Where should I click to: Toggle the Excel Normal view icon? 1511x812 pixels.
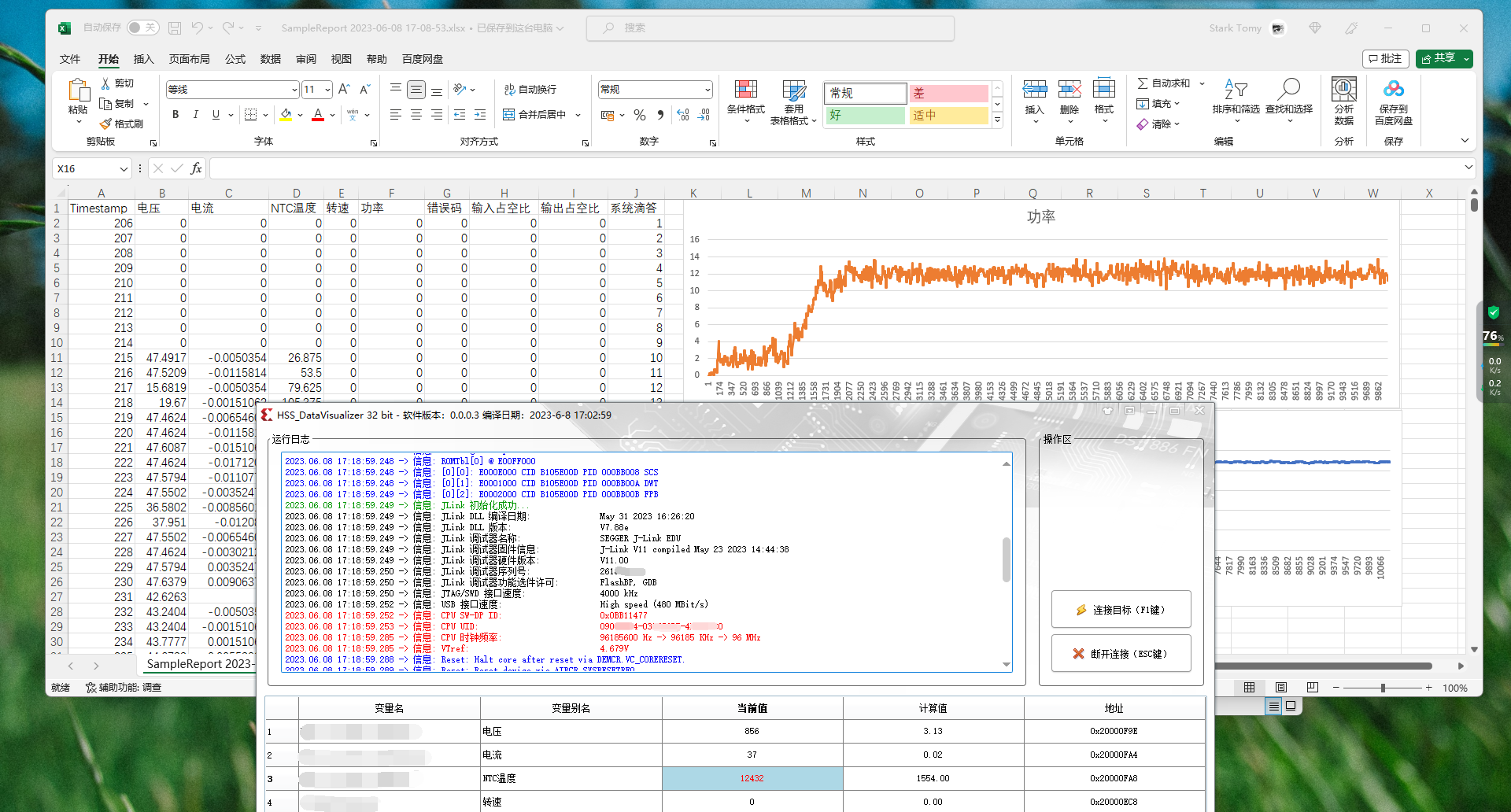(x=1249, y=688)
